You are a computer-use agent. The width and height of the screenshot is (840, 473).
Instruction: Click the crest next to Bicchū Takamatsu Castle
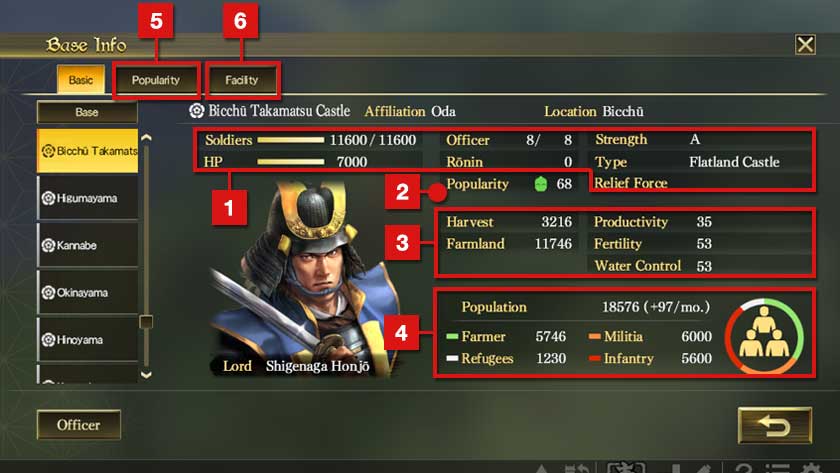coord(197,111)
